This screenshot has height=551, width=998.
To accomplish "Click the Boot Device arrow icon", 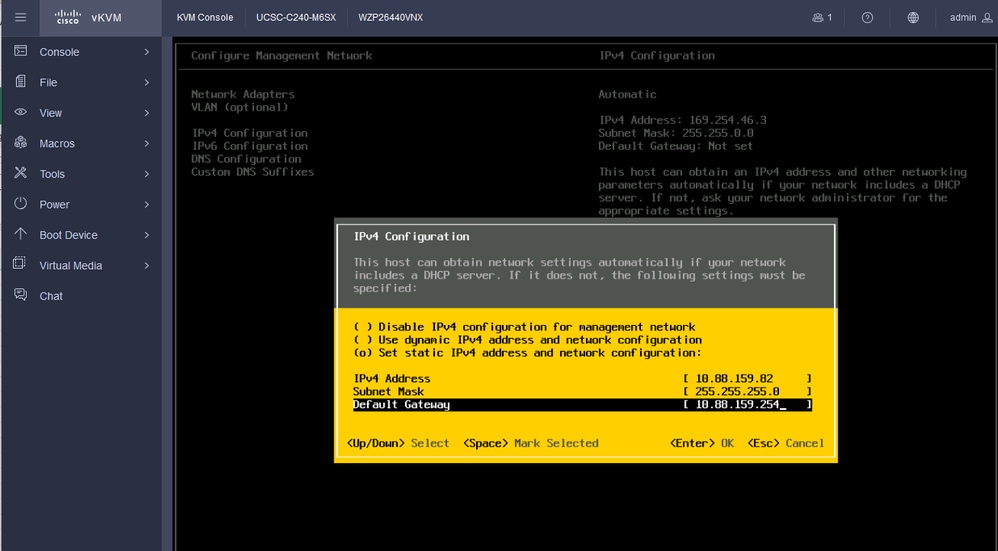I will click(20, 234).
